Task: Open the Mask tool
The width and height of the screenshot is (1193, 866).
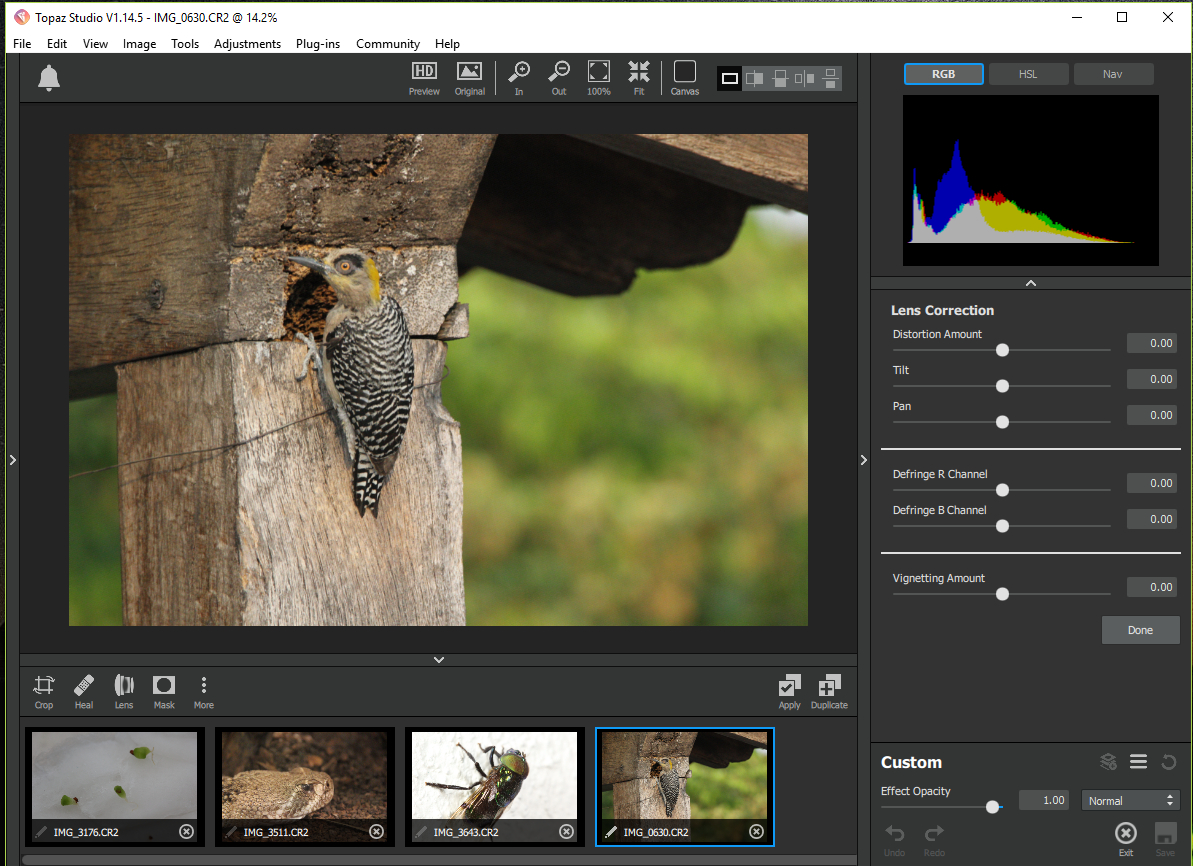Action: point(164,689)
